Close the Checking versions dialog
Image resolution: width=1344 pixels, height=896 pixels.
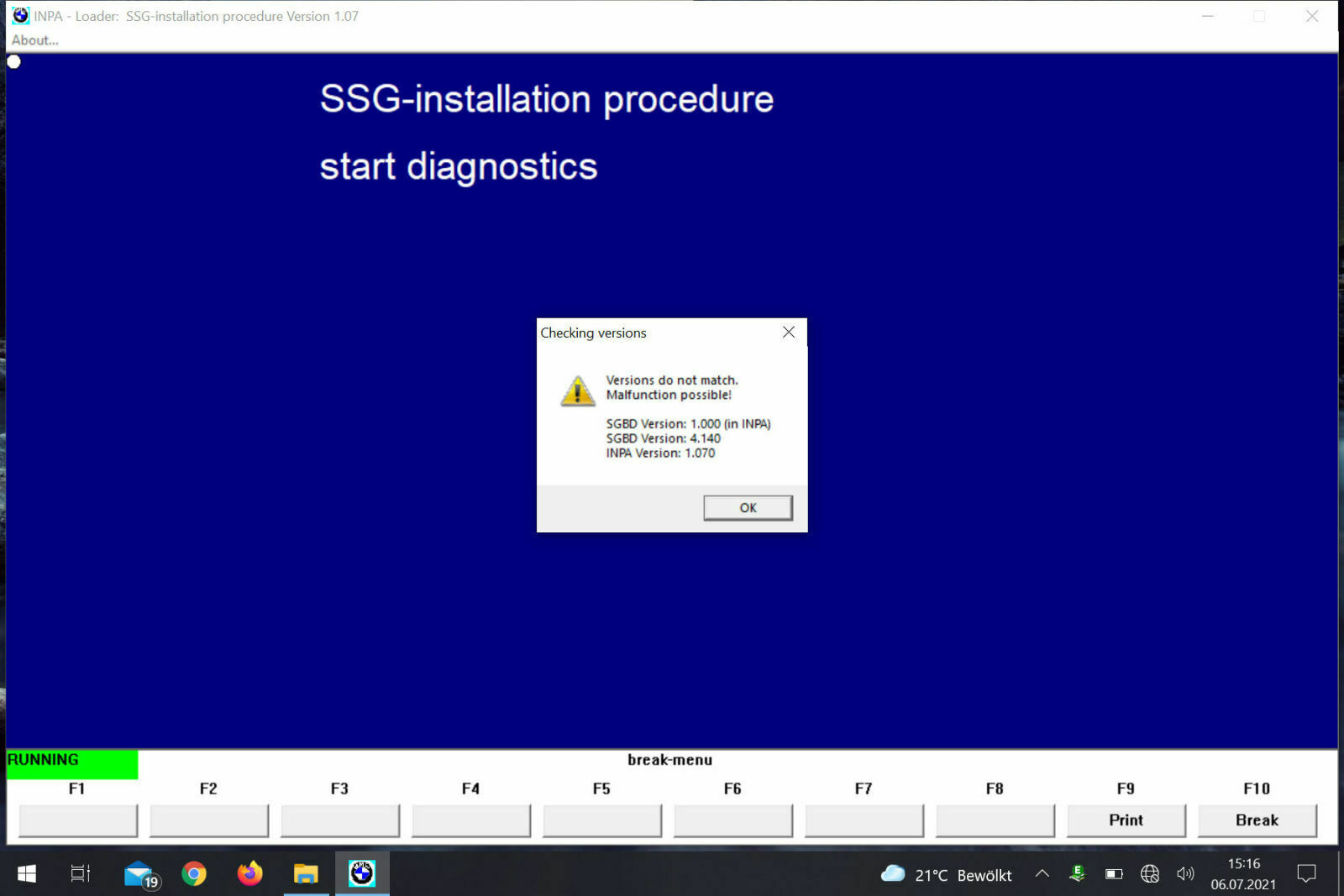point(788,333)
